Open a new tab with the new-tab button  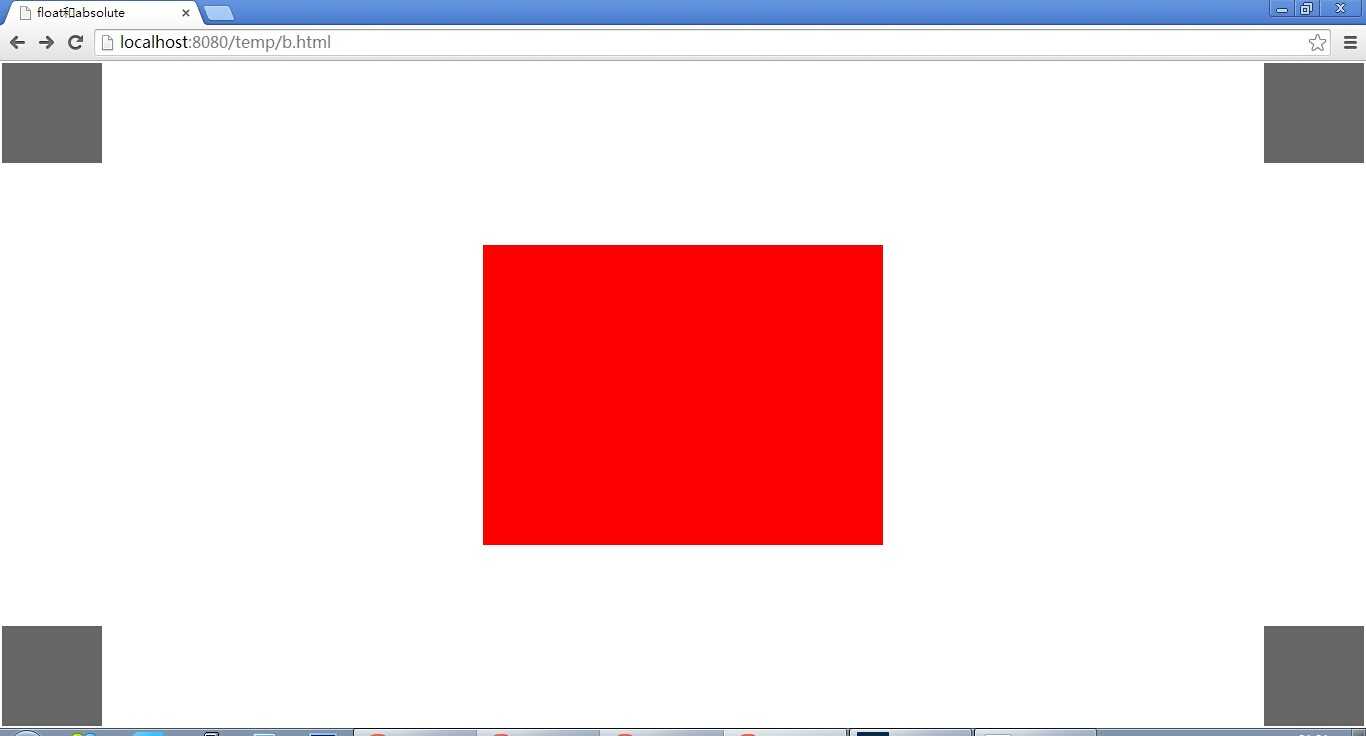pos(219,13)
